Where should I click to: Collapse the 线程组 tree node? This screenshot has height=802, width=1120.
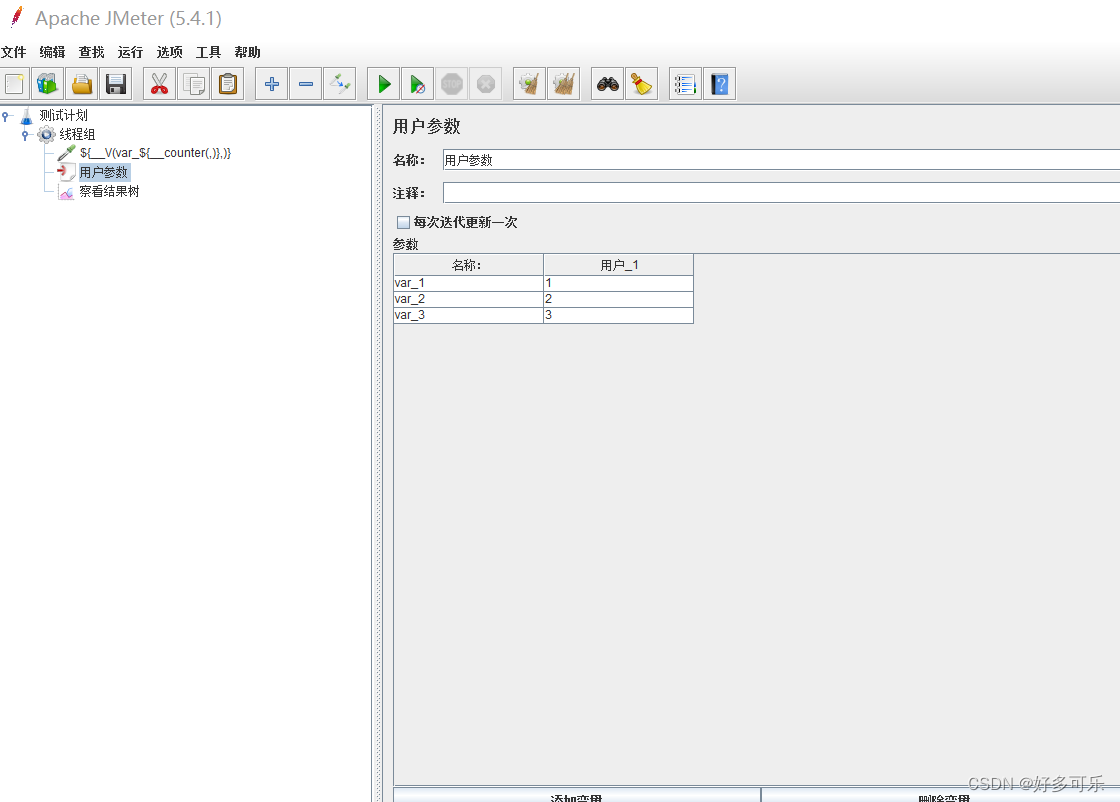tap(25, 134)
